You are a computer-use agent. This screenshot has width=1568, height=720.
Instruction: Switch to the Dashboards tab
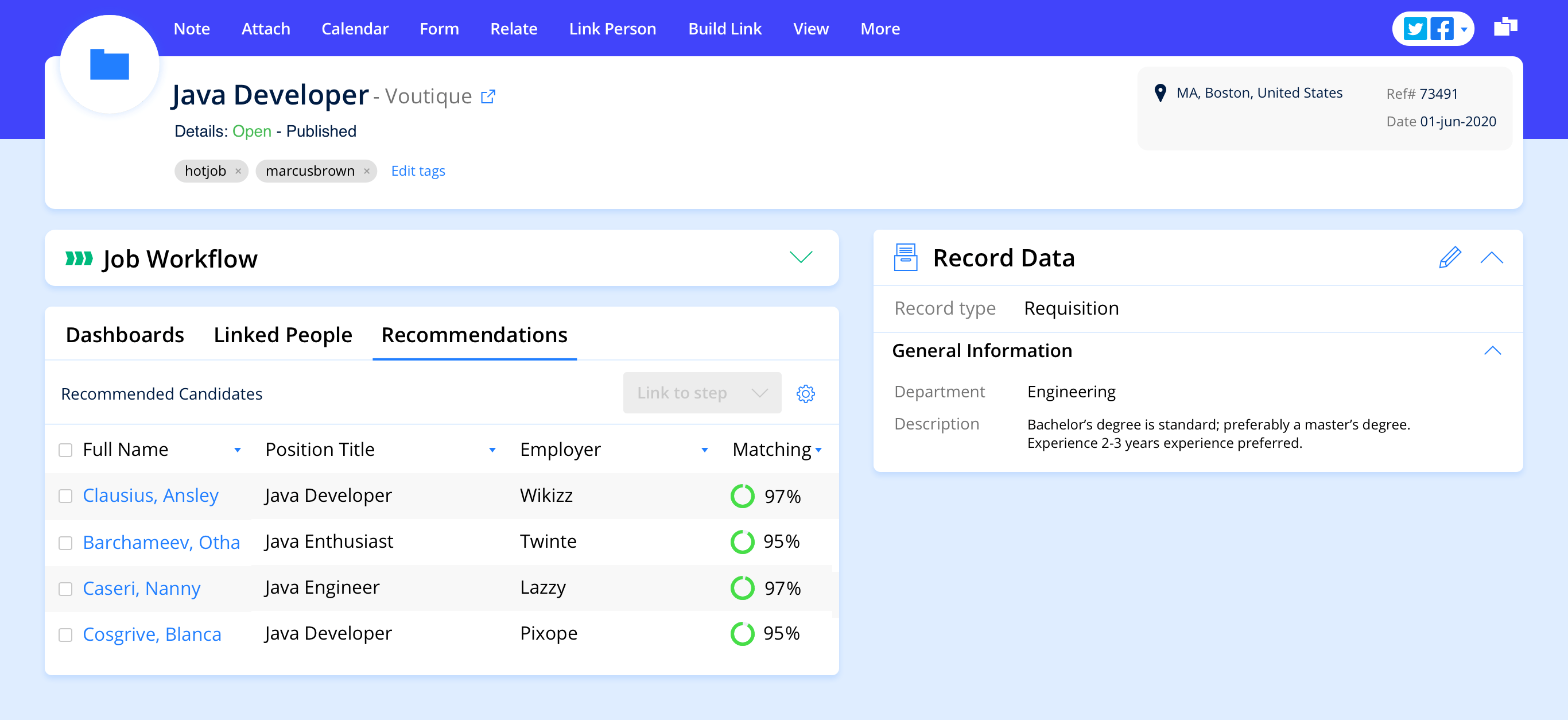coord(124,335)
